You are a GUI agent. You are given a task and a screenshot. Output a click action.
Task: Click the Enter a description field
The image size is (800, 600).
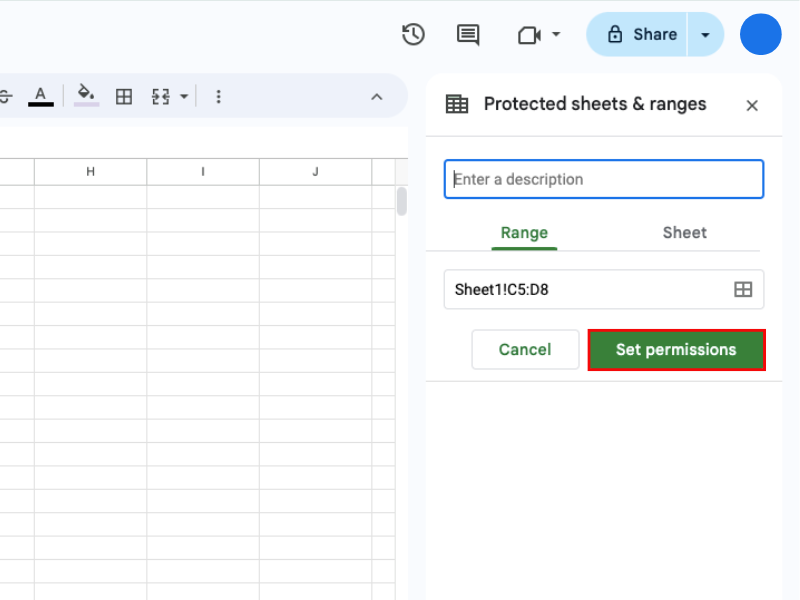pos(603,180)
